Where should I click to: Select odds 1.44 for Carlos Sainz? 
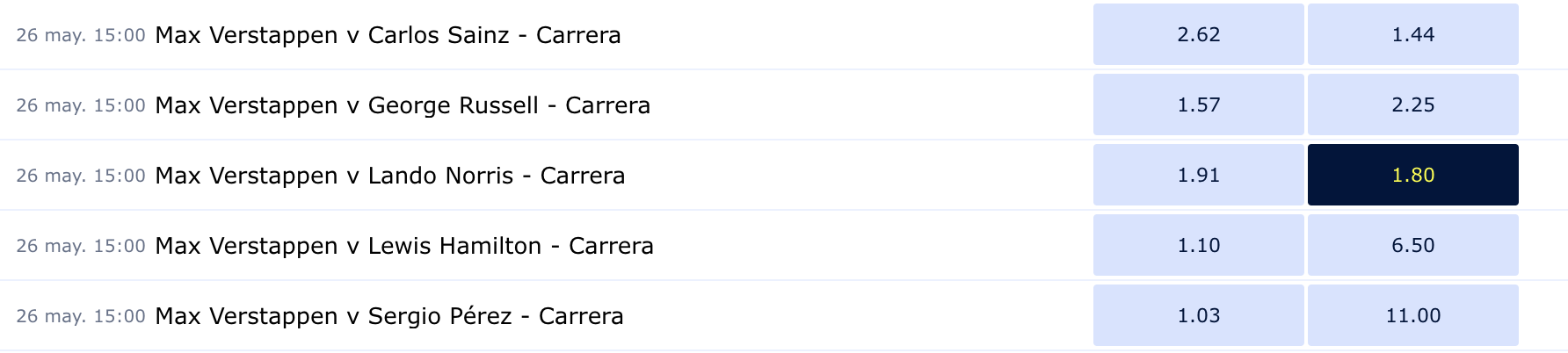pyautogui.click(x=1412, y=34)
